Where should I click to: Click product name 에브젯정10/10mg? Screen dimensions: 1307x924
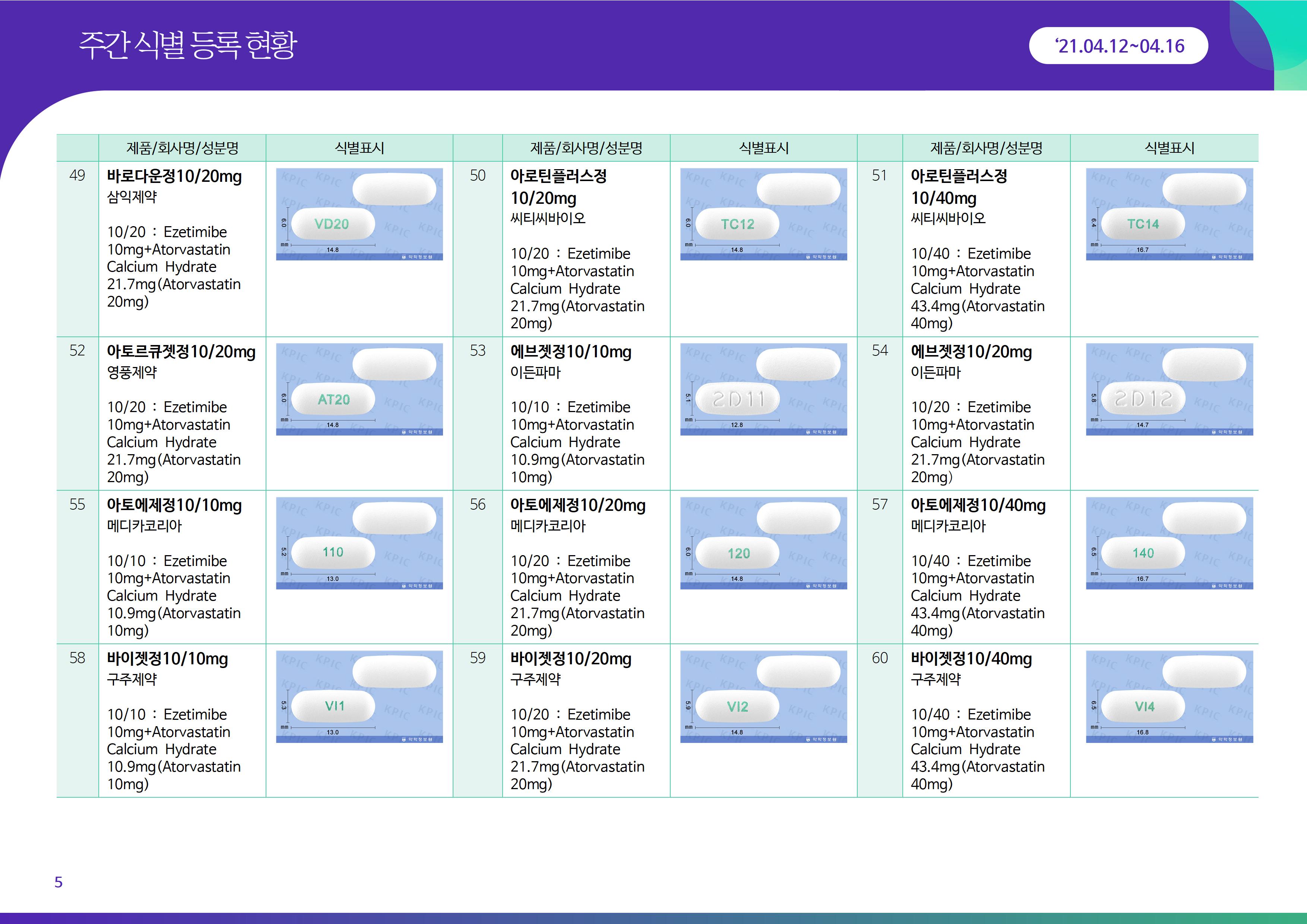click(570, 352)
